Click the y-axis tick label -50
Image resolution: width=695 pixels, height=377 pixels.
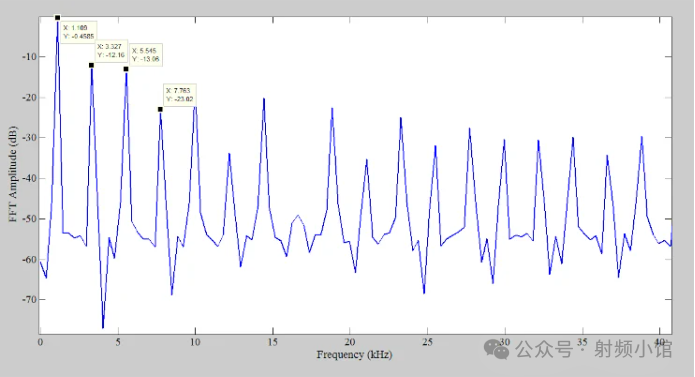29,219
